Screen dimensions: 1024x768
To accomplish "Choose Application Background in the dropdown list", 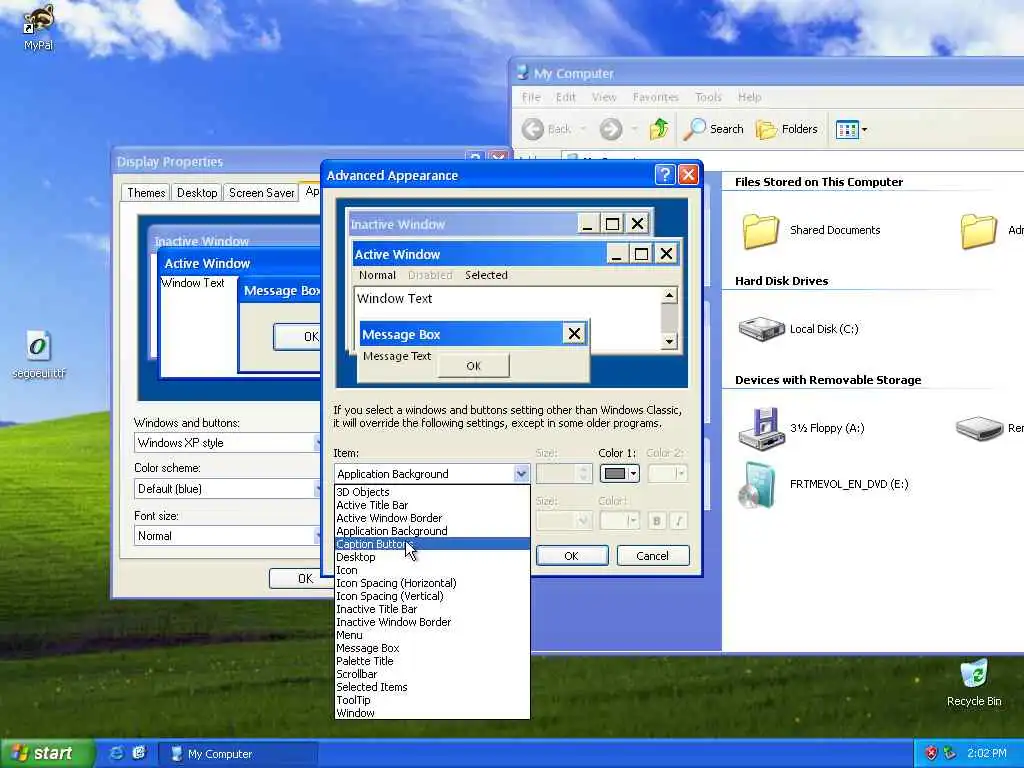I will 432,531.
